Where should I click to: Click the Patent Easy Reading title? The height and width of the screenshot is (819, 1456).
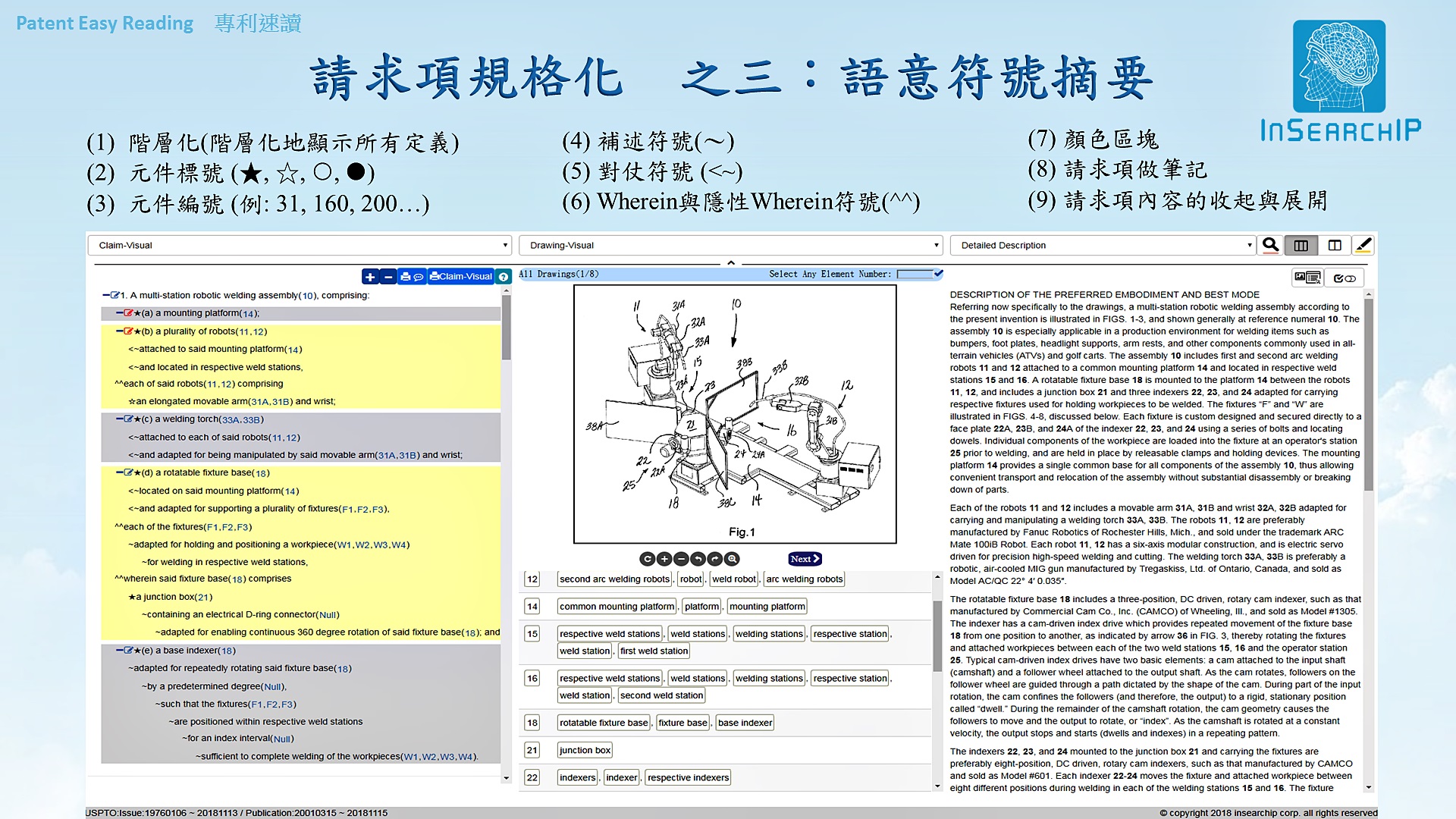tap(105, 24)
